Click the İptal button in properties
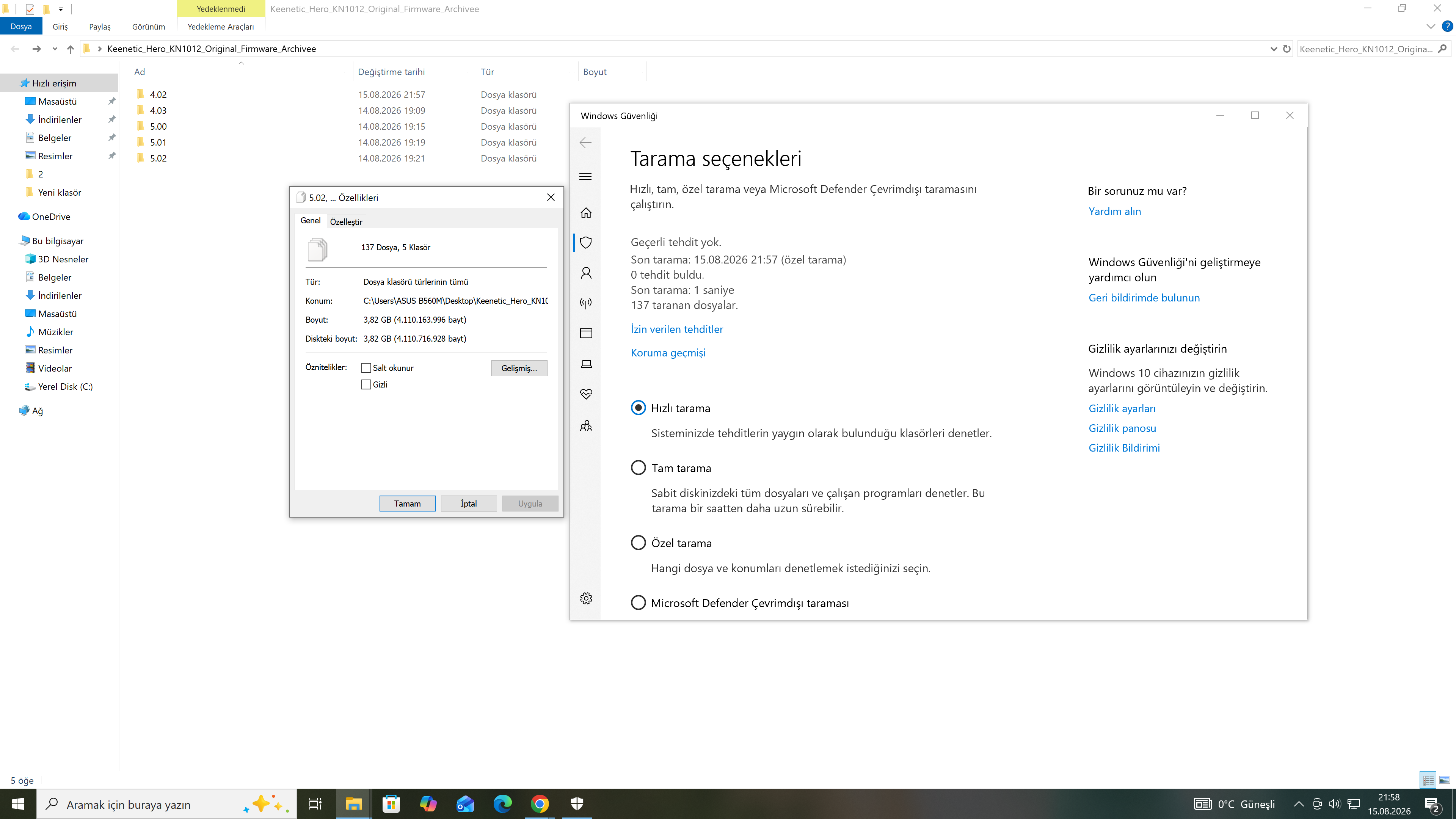1456x819 pixels. [469, 504]
